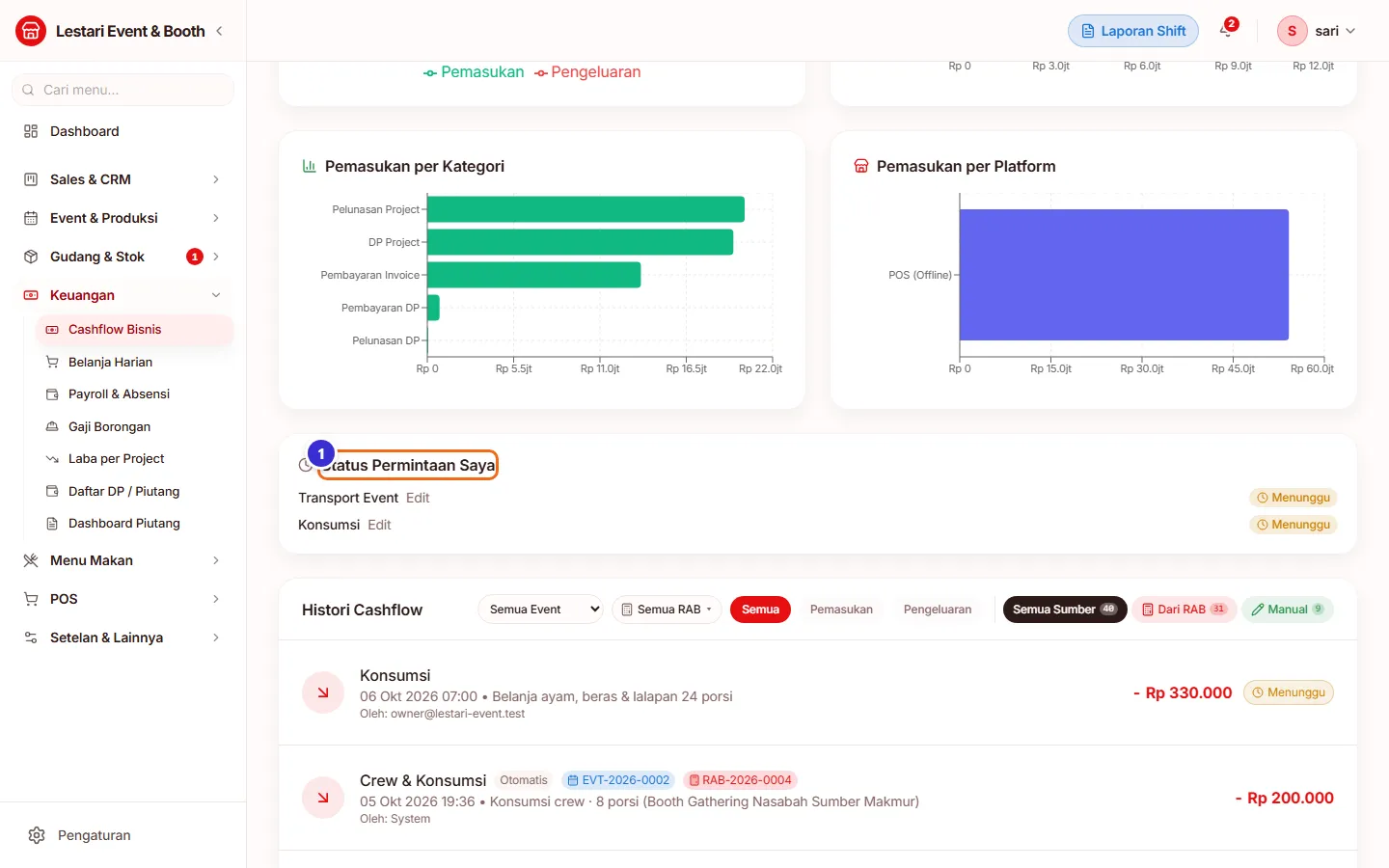The image size is (1389, 868).
Task: Click the red arrow icon beside Konsumsi entry
Action: click(x=323, y=692)
